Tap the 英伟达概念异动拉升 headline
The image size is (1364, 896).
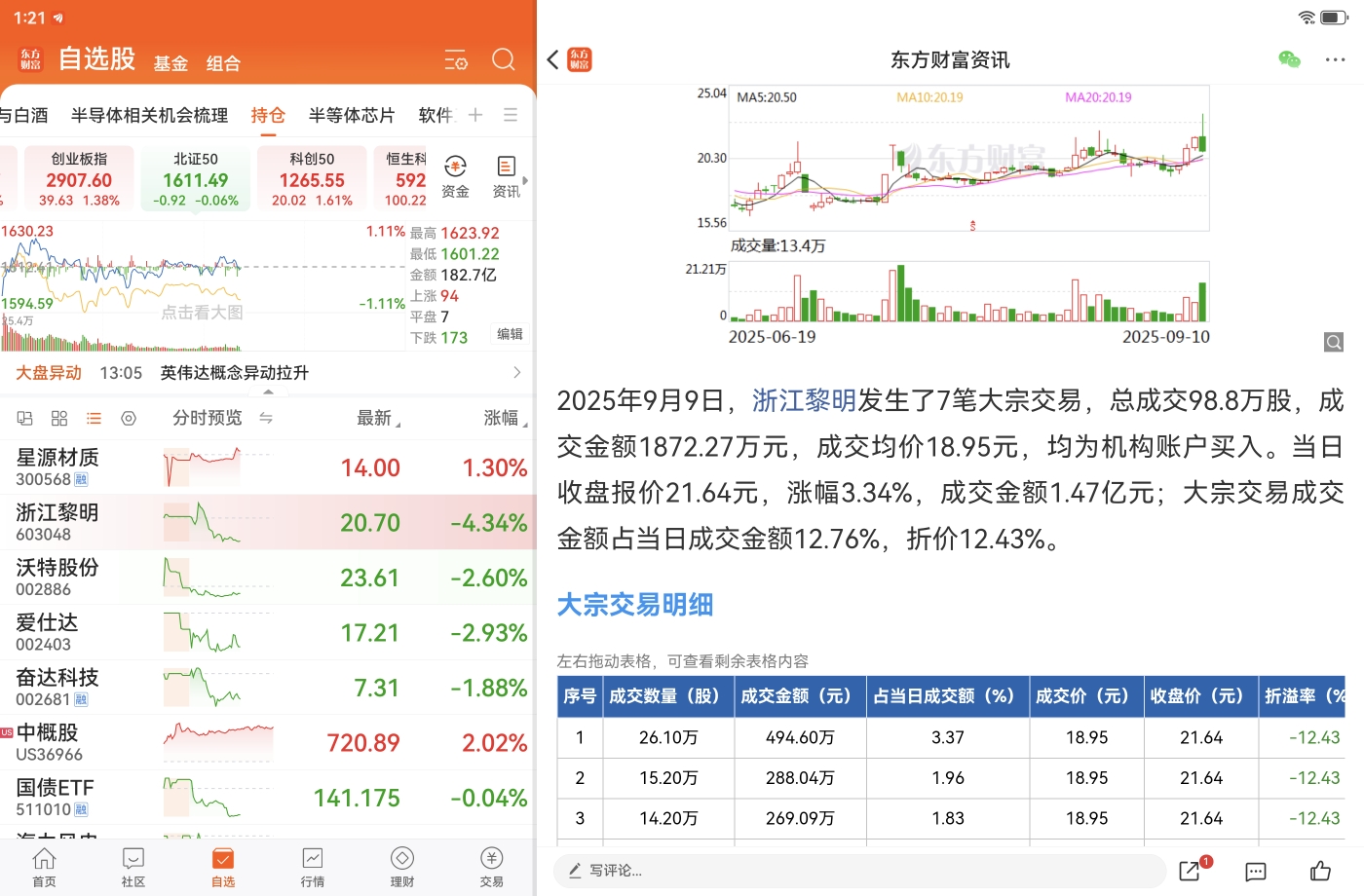[235, 372]
